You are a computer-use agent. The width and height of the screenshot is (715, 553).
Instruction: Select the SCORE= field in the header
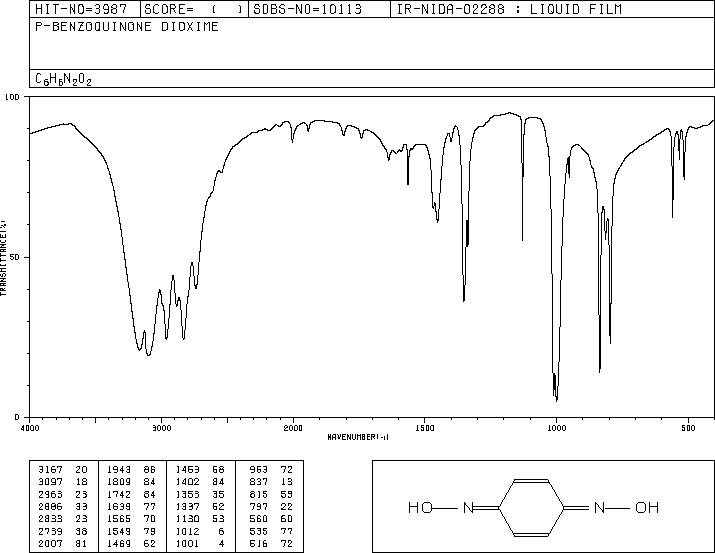pyautogui.click(x=194, y=9)
